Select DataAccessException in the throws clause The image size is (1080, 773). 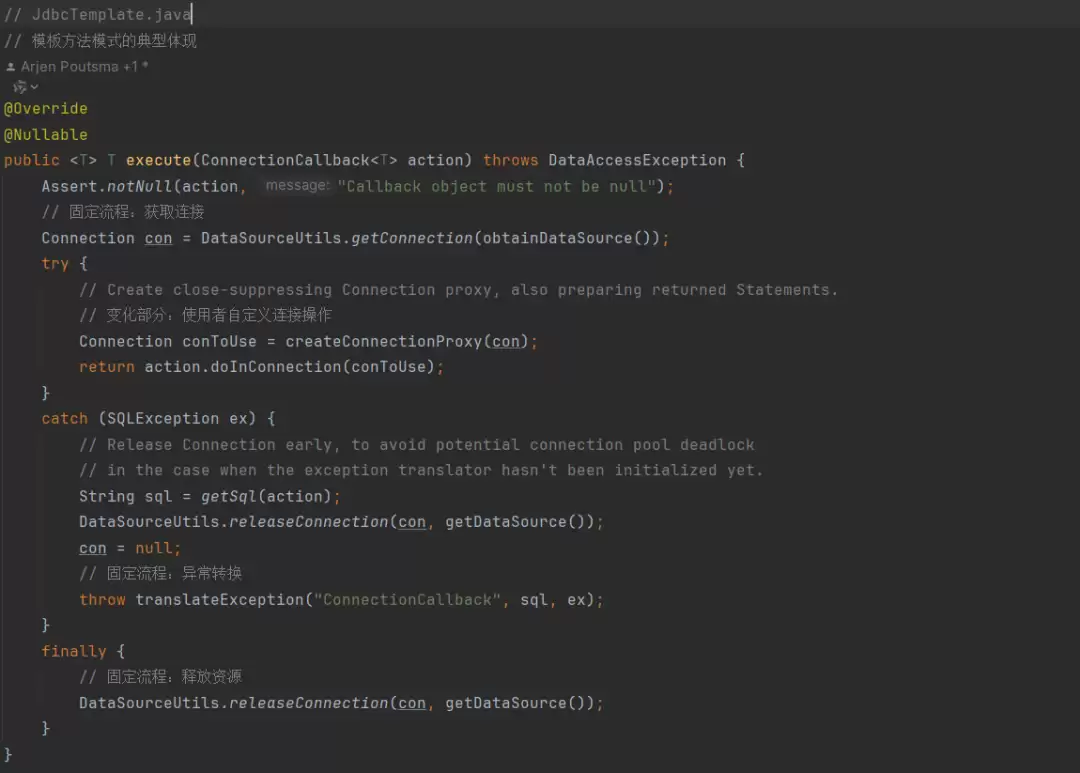pos(637,161)
